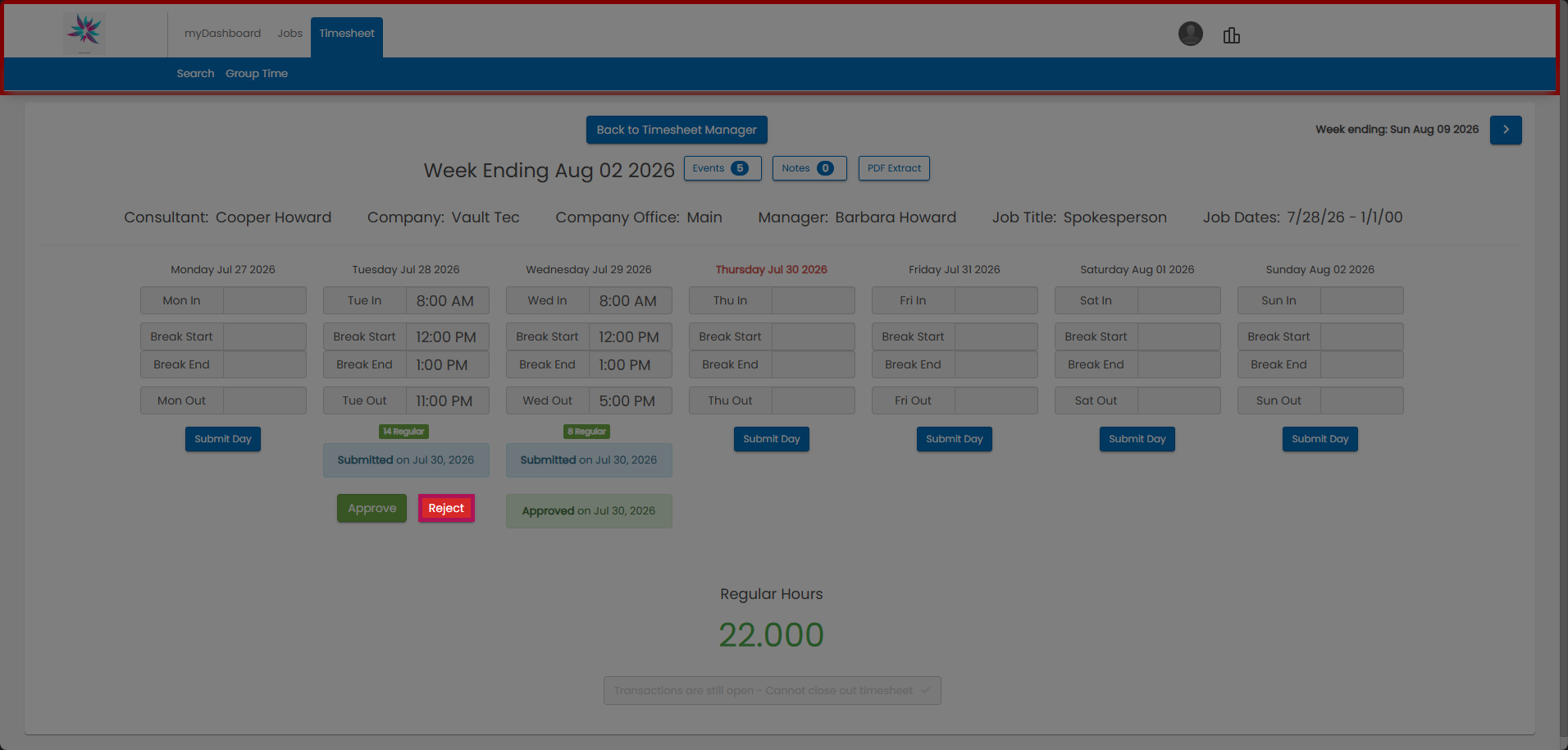The height and width of the screenshot is (750, 1568).
Task: Click the PDF Extract button
Action: click(894, 168)
